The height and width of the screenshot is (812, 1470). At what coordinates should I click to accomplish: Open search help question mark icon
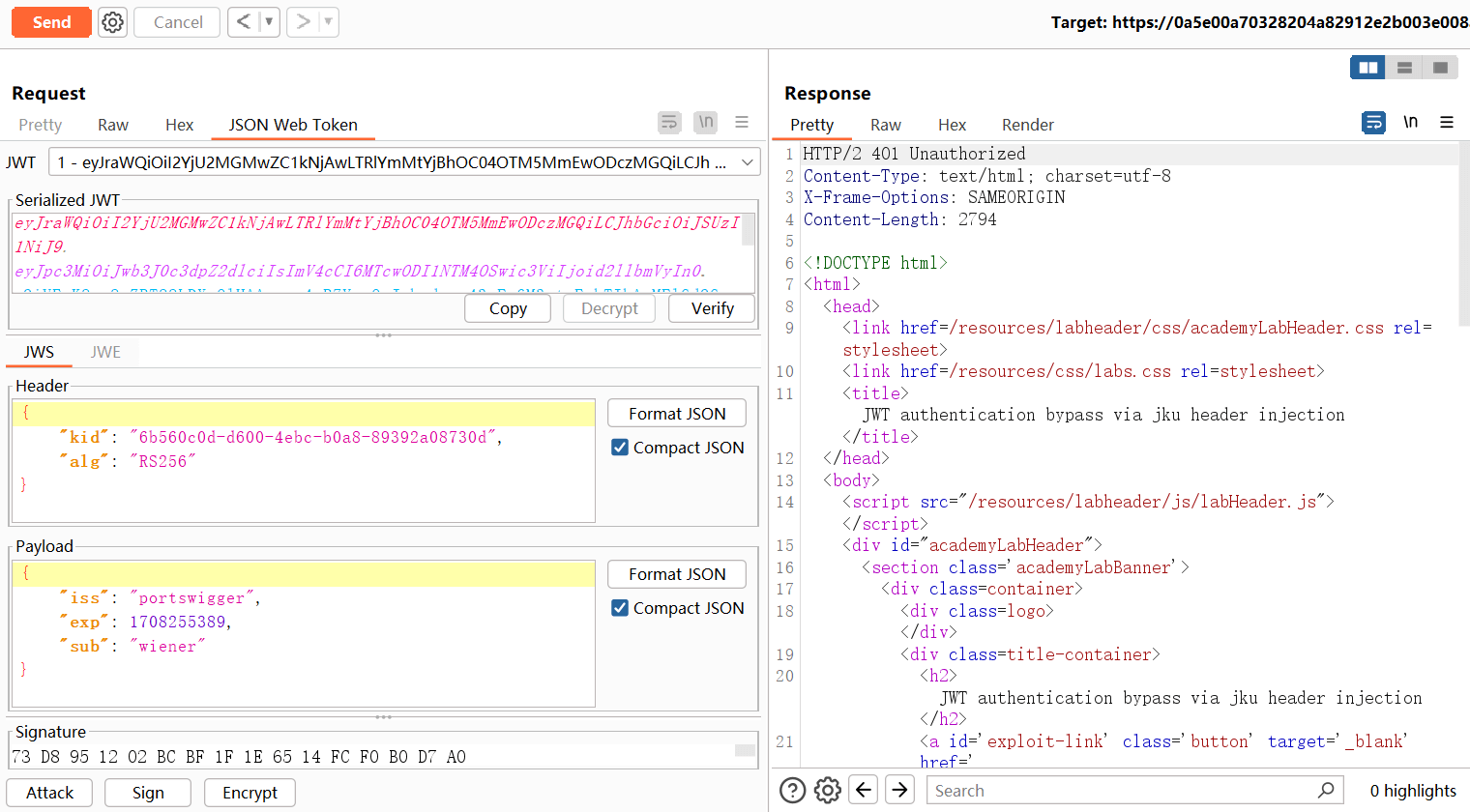point(792,791)
